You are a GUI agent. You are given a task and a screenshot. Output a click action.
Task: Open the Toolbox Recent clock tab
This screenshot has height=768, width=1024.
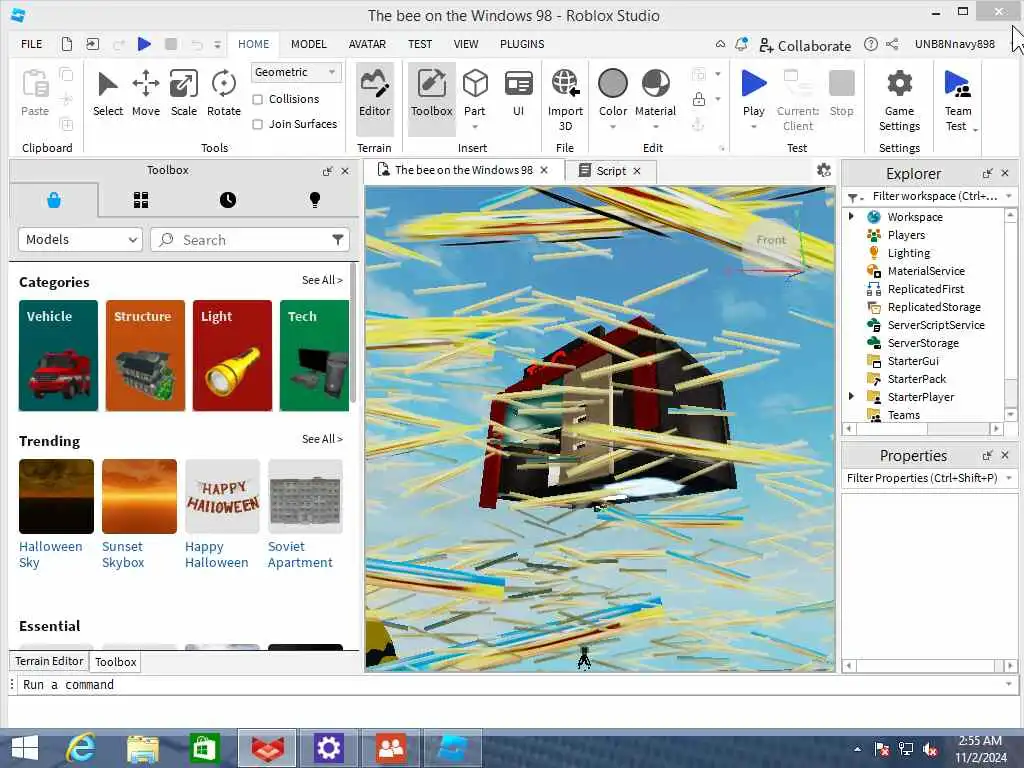point(228,200)
